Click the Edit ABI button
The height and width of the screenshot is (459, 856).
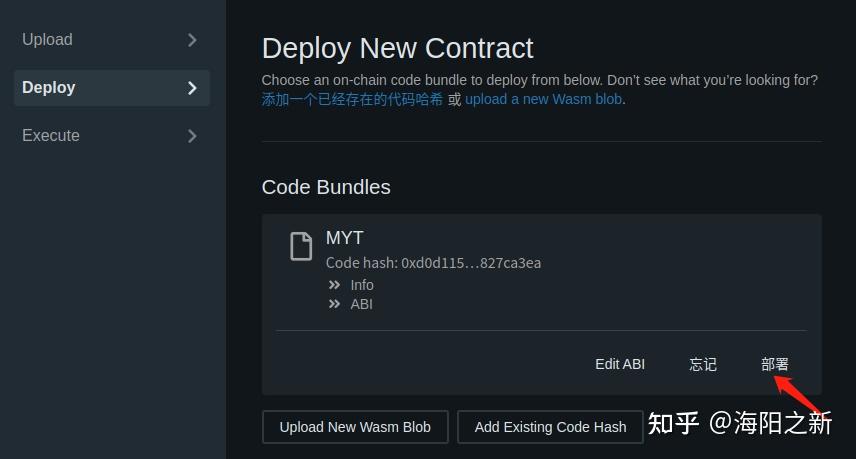620,364
